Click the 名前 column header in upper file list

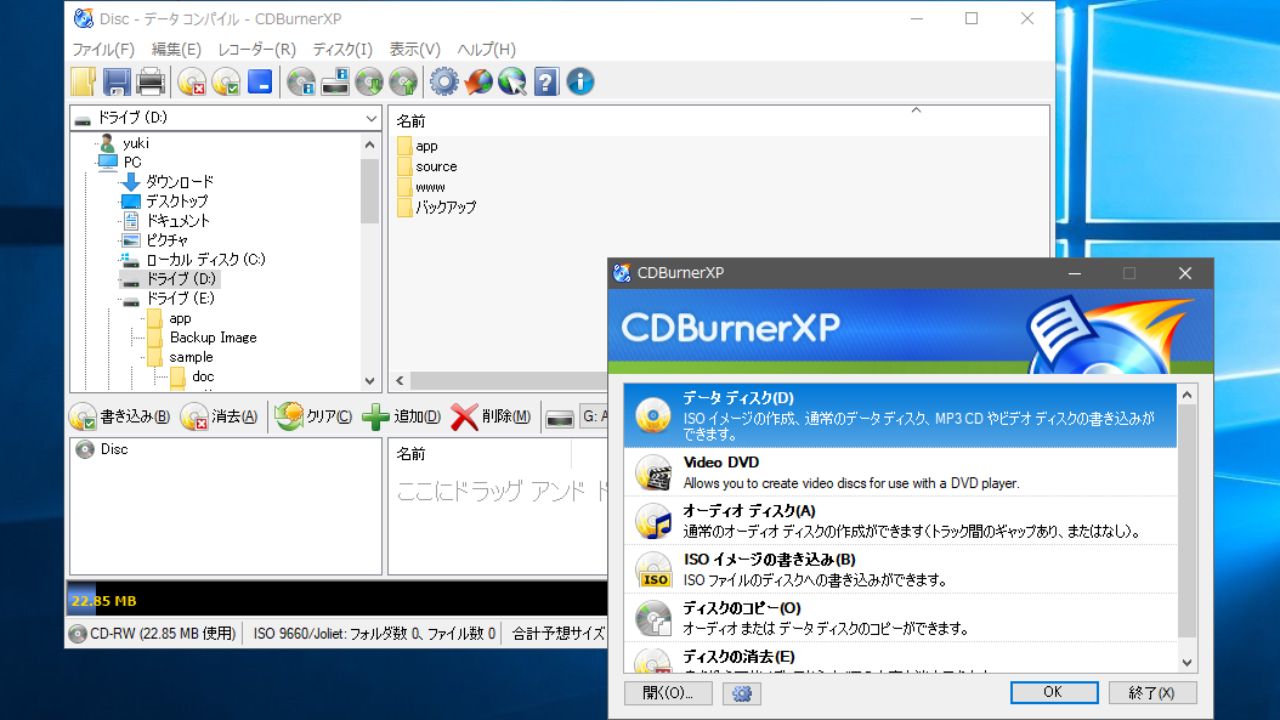click(411, 121)
